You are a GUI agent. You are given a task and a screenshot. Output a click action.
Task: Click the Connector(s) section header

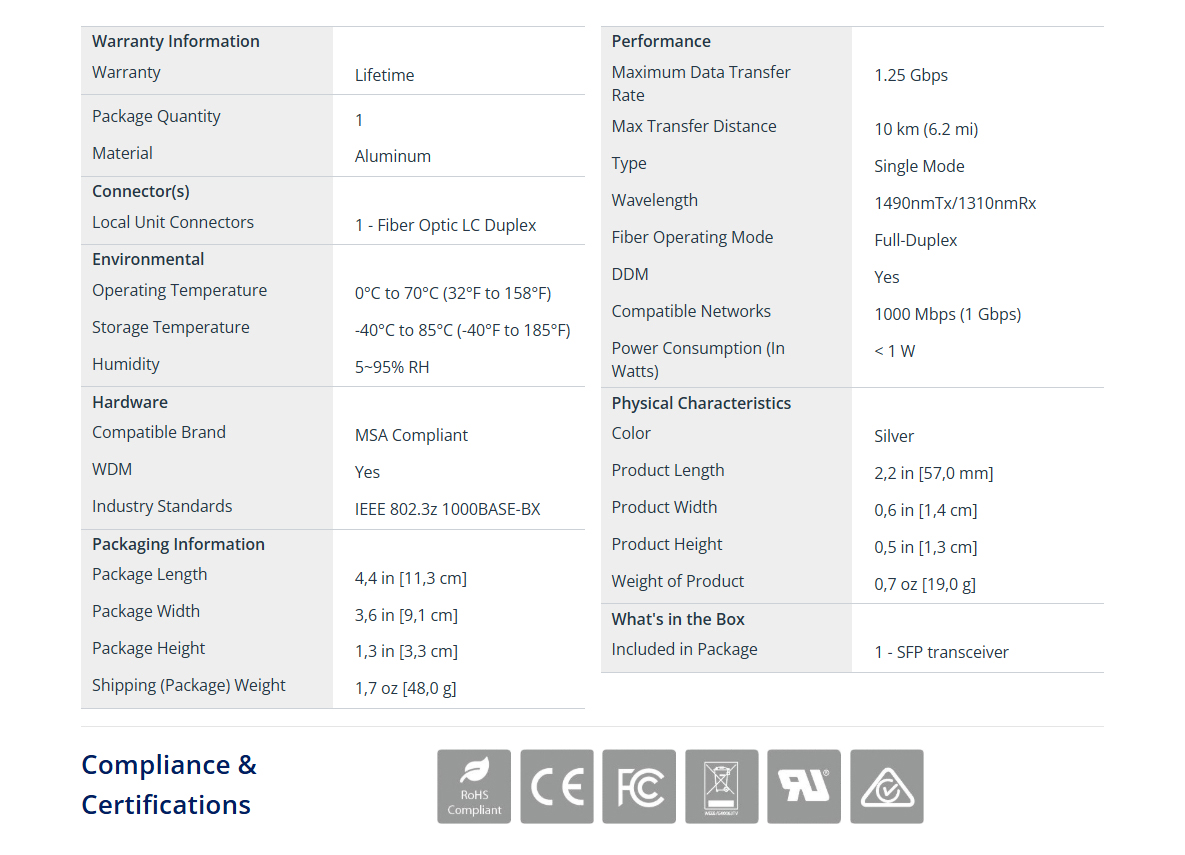pyautogui.click(x=141, y=191)
